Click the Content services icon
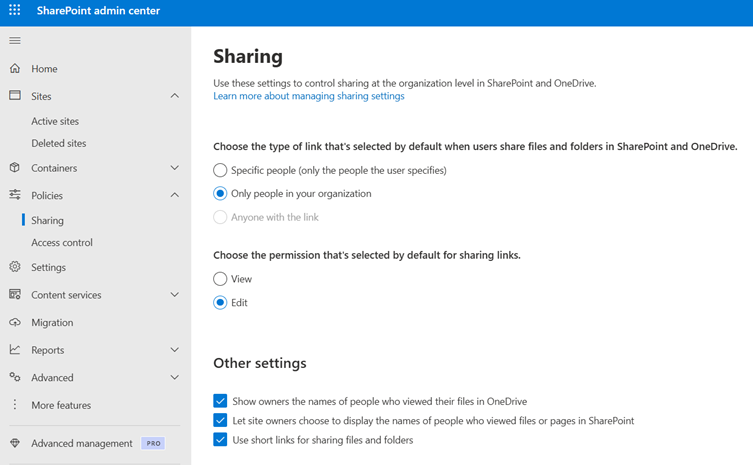The height and width of the screenshot is (465, 753). pyautogui.click(x=15, y=294)
